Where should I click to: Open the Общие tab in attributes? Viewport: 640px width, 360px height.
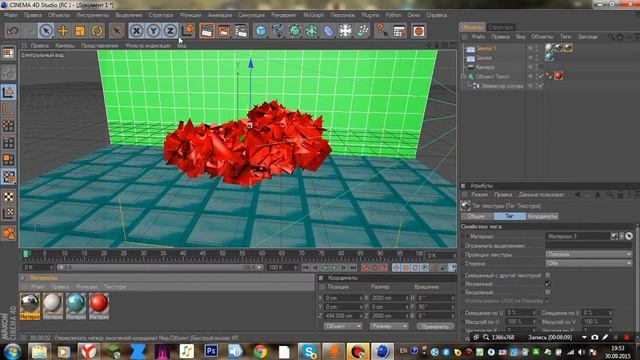[476, 216]
